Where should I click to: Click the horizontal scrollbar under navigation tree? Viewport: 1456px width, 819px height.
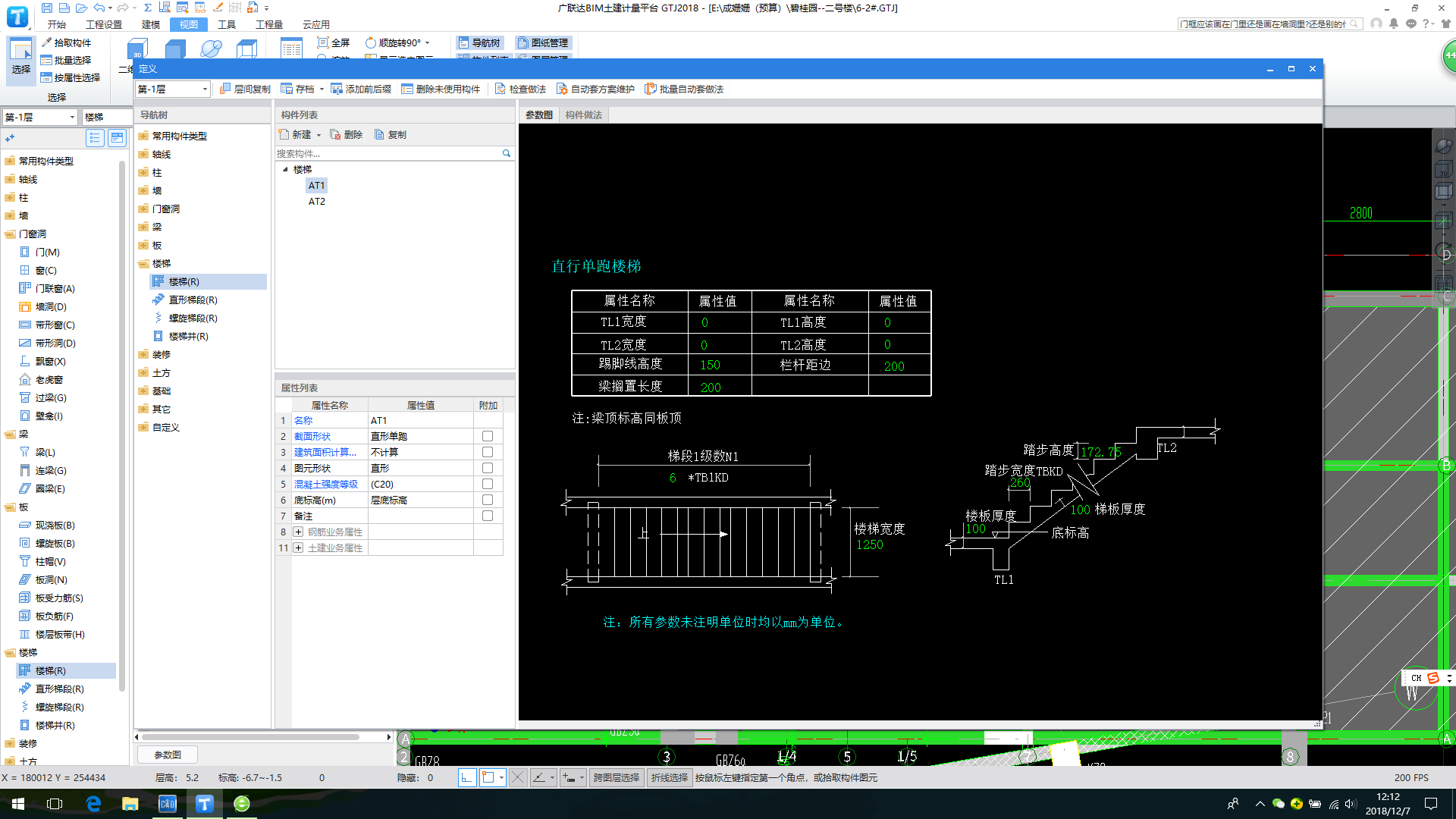(250, 736)
